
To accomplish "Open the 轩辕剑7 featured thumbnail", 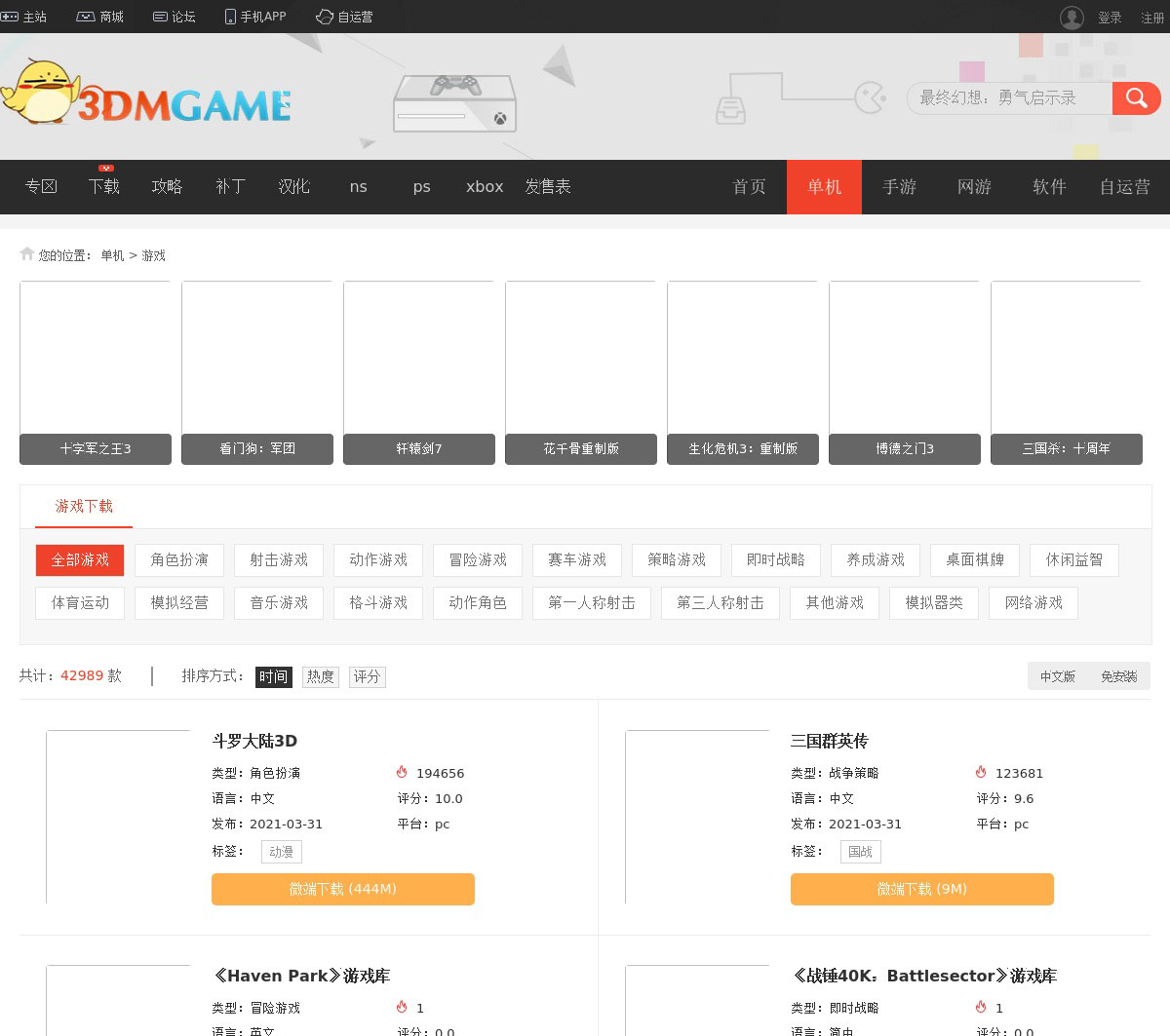I will (x=419, y=371).
